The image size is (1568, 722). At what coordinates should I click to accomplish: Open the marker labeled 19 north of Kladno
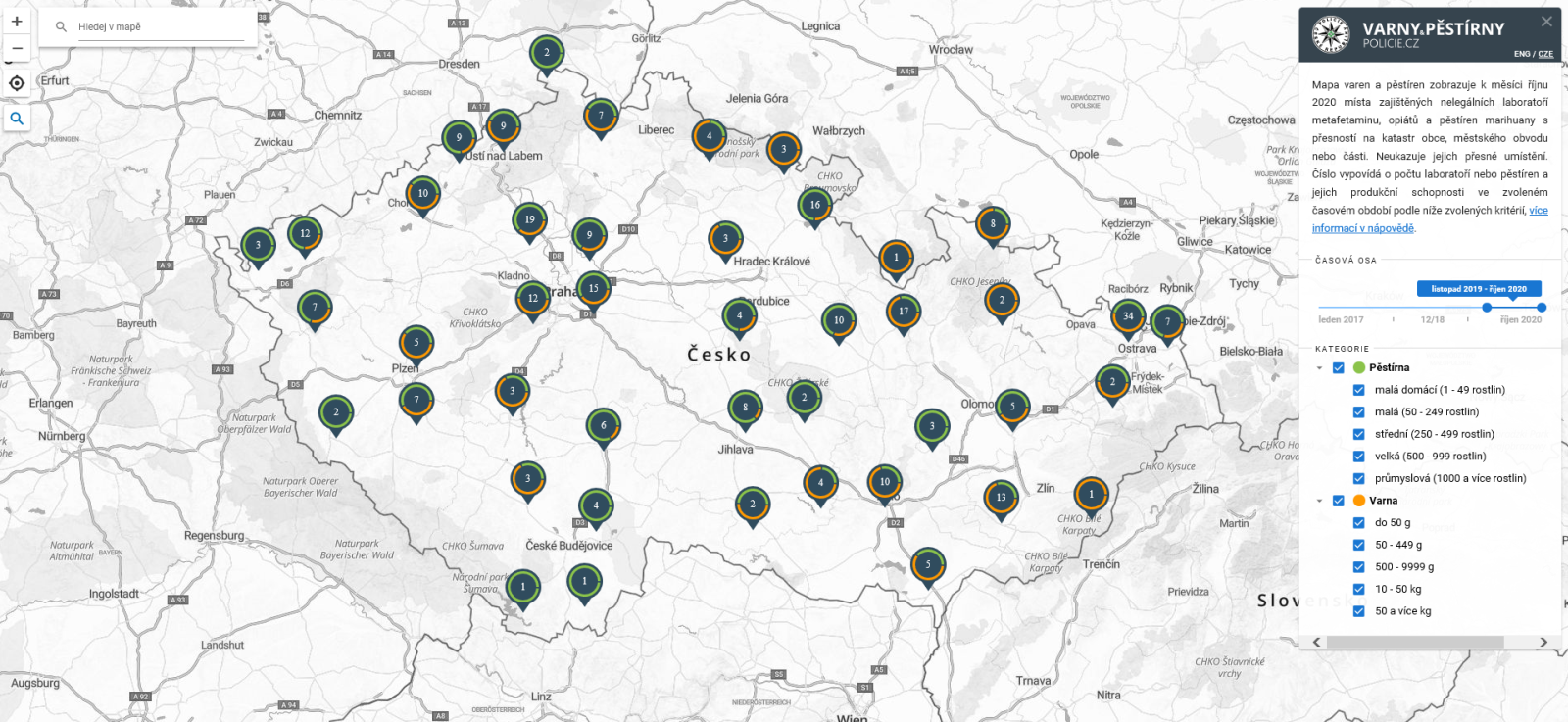[529, 219]
